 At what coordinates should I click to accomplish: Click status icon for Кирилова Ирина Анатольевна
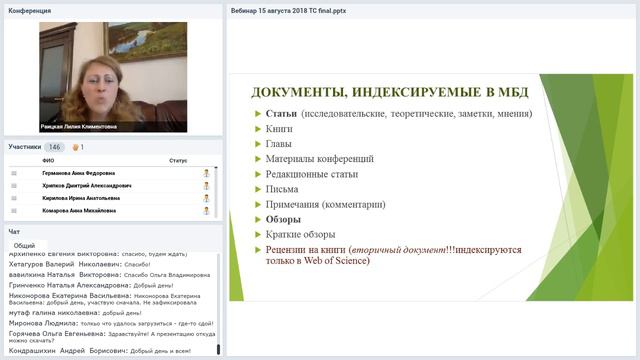tap(207, 198)
